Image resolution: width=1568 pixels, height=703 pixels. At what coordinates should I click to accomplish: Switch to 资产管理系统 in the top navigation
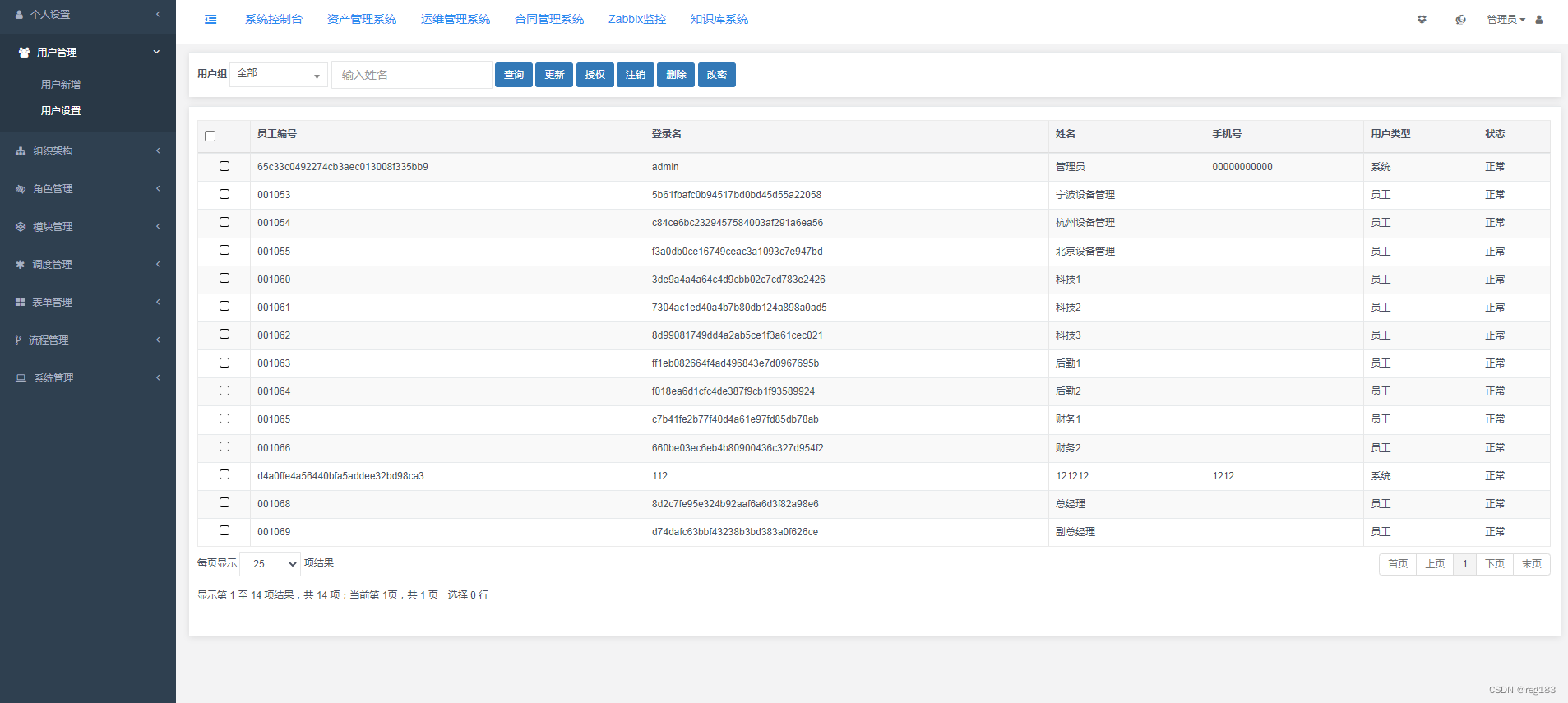pos(362,19)
